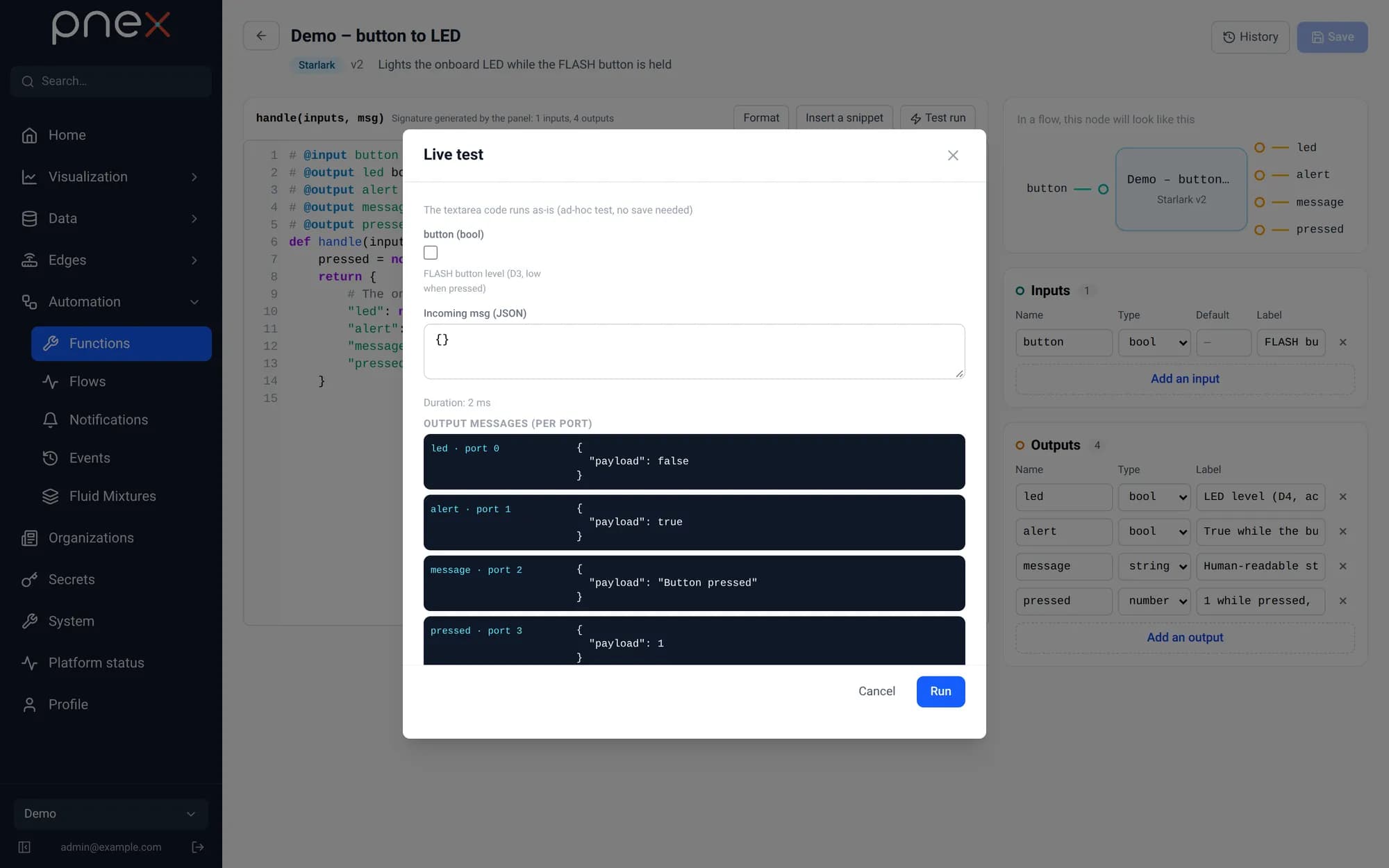Change the message output type dropdown
Viewport: 1389px width, 868px height.
click(x=1154, y=567)
